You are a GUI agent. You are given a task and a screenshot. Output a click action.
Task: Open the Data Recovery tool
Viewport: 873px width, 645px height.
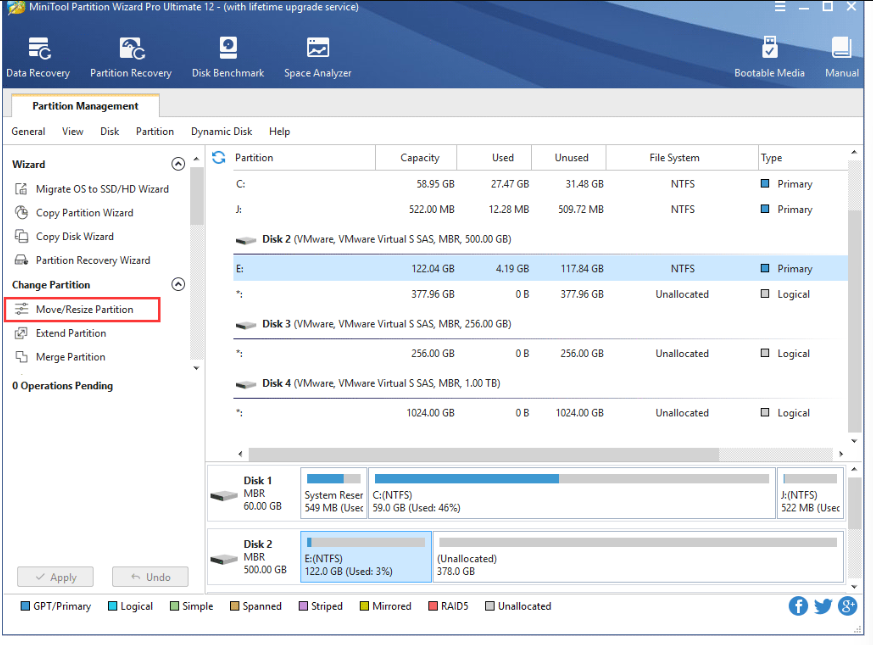point(38,57)
